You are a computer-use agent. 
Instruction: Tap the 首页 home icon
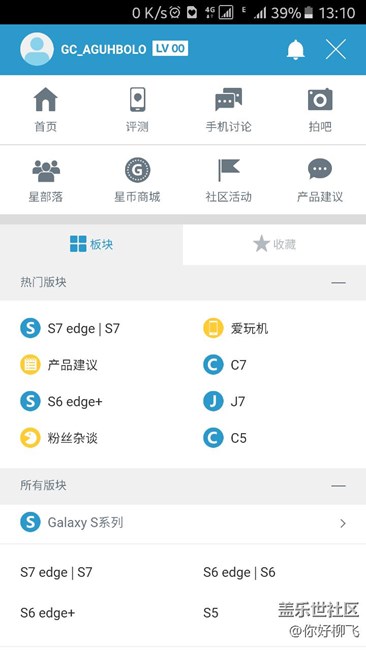tap(46, 100)
